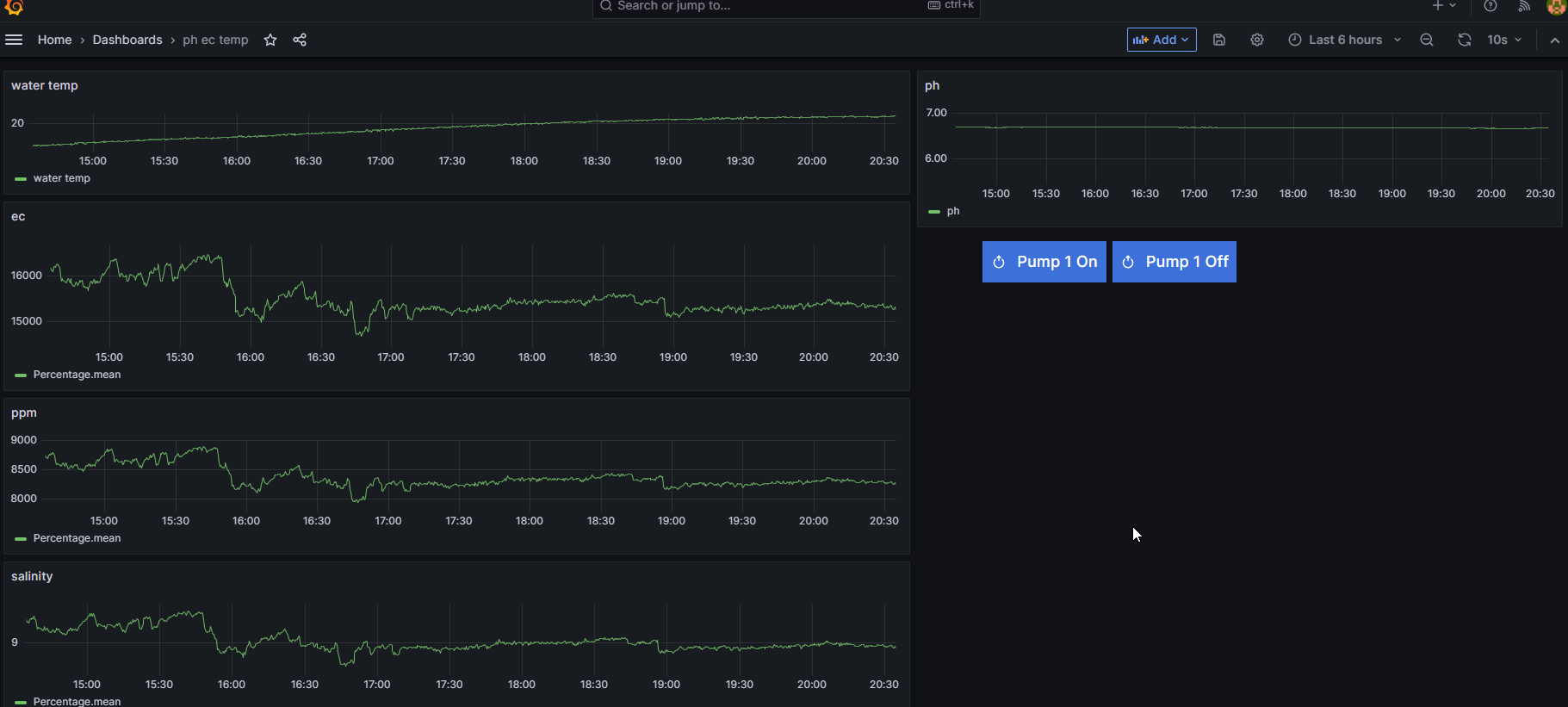
Task: Save the dashboard using disk icon
Action: click(1219, 40)
